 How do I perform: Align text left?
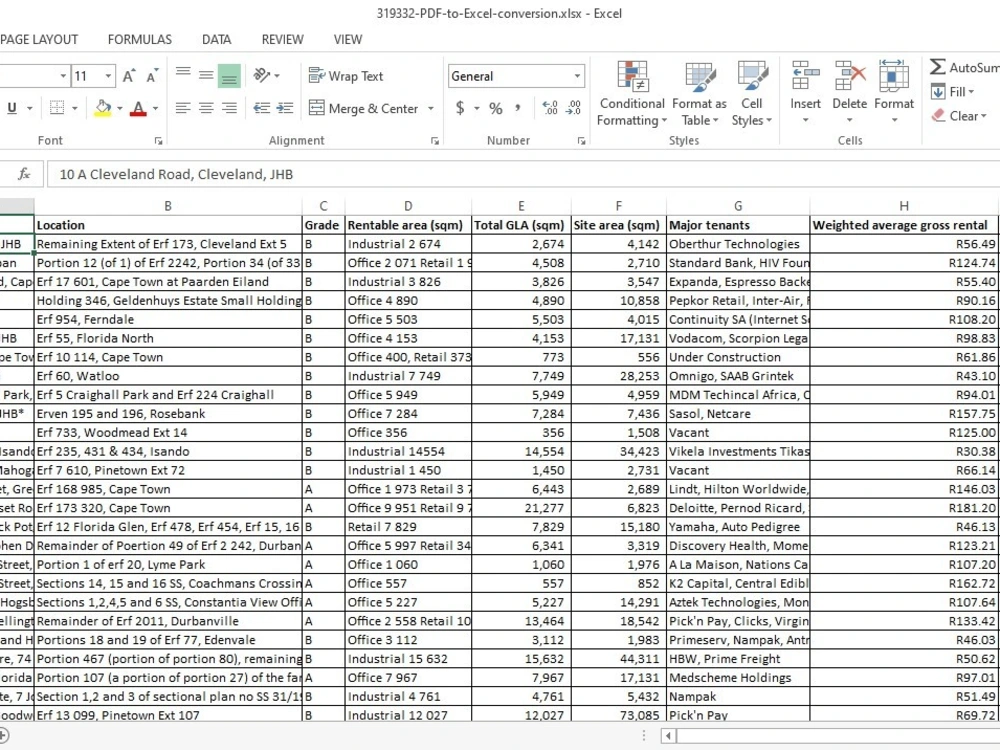[183, 108]
